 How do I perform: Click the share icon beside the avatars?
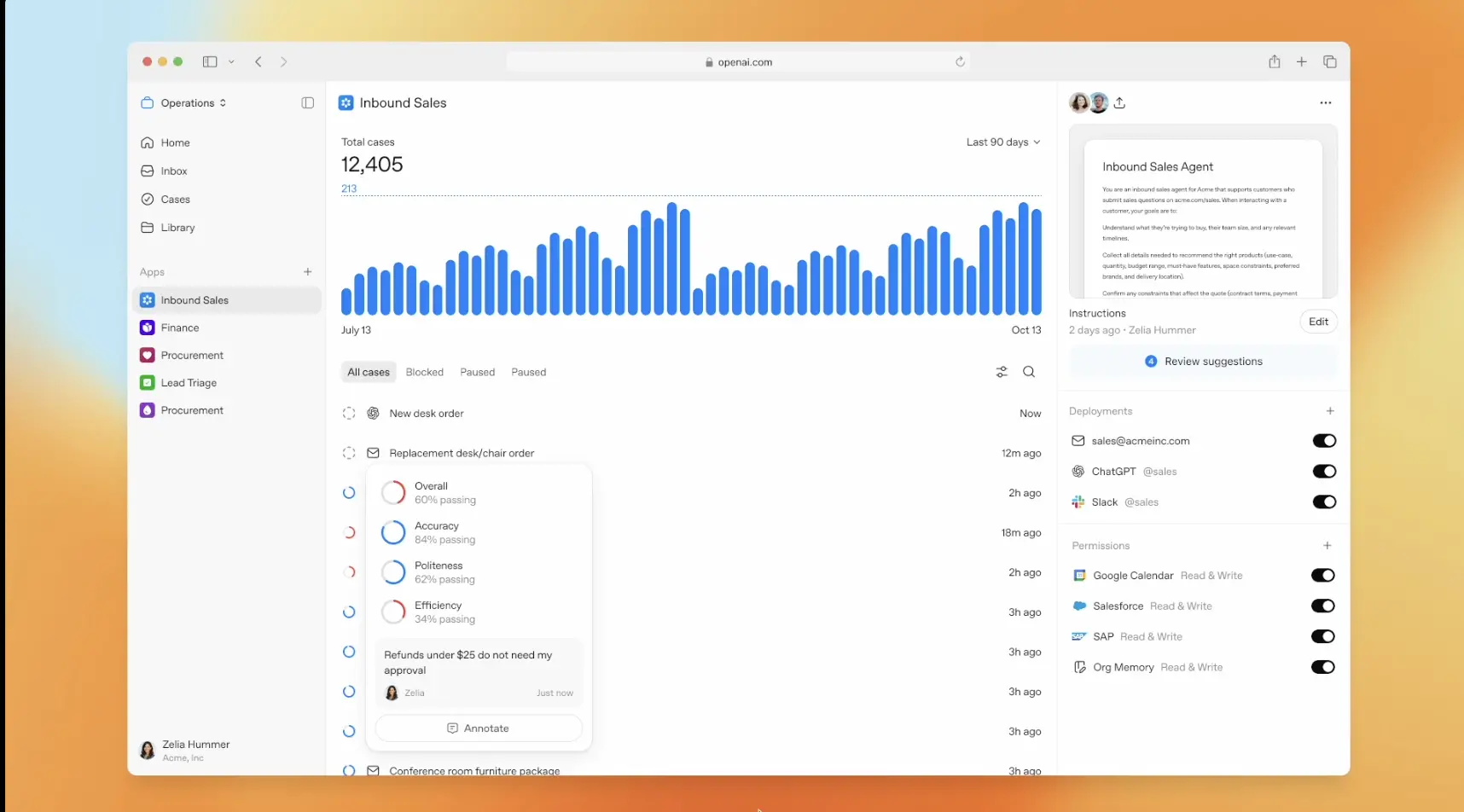tap(1119, 103)
